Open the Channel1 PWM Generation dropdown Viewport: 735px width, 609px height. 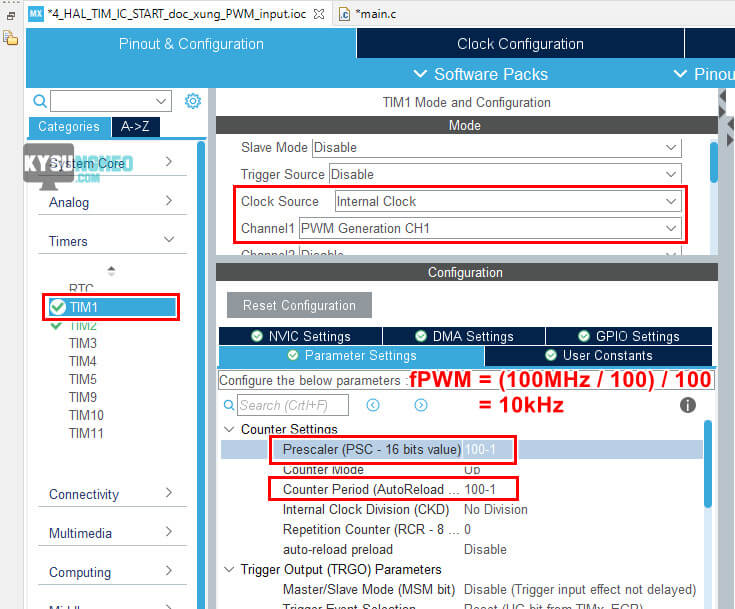489,228
